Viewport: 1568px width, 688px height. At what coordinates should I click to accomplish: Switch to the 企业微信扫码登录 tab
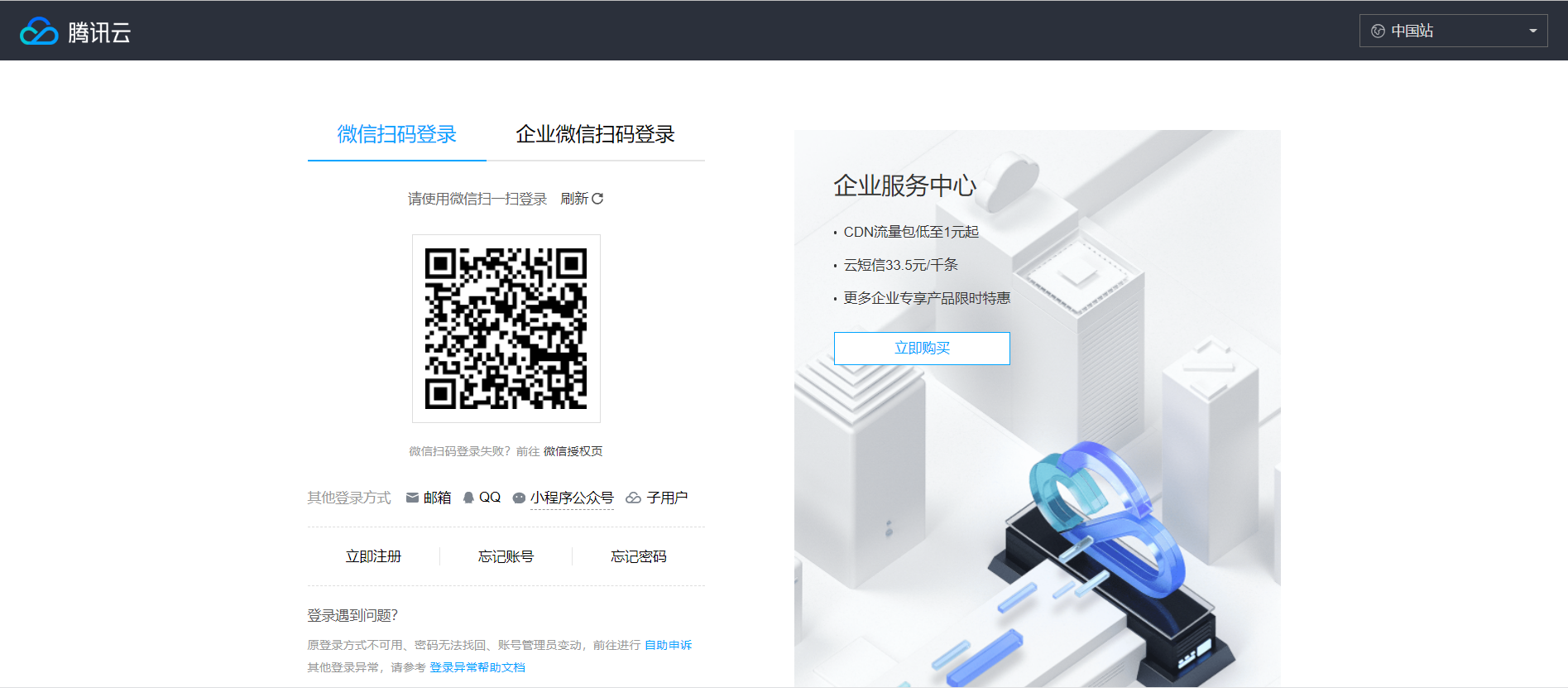[x=596, y=134]
